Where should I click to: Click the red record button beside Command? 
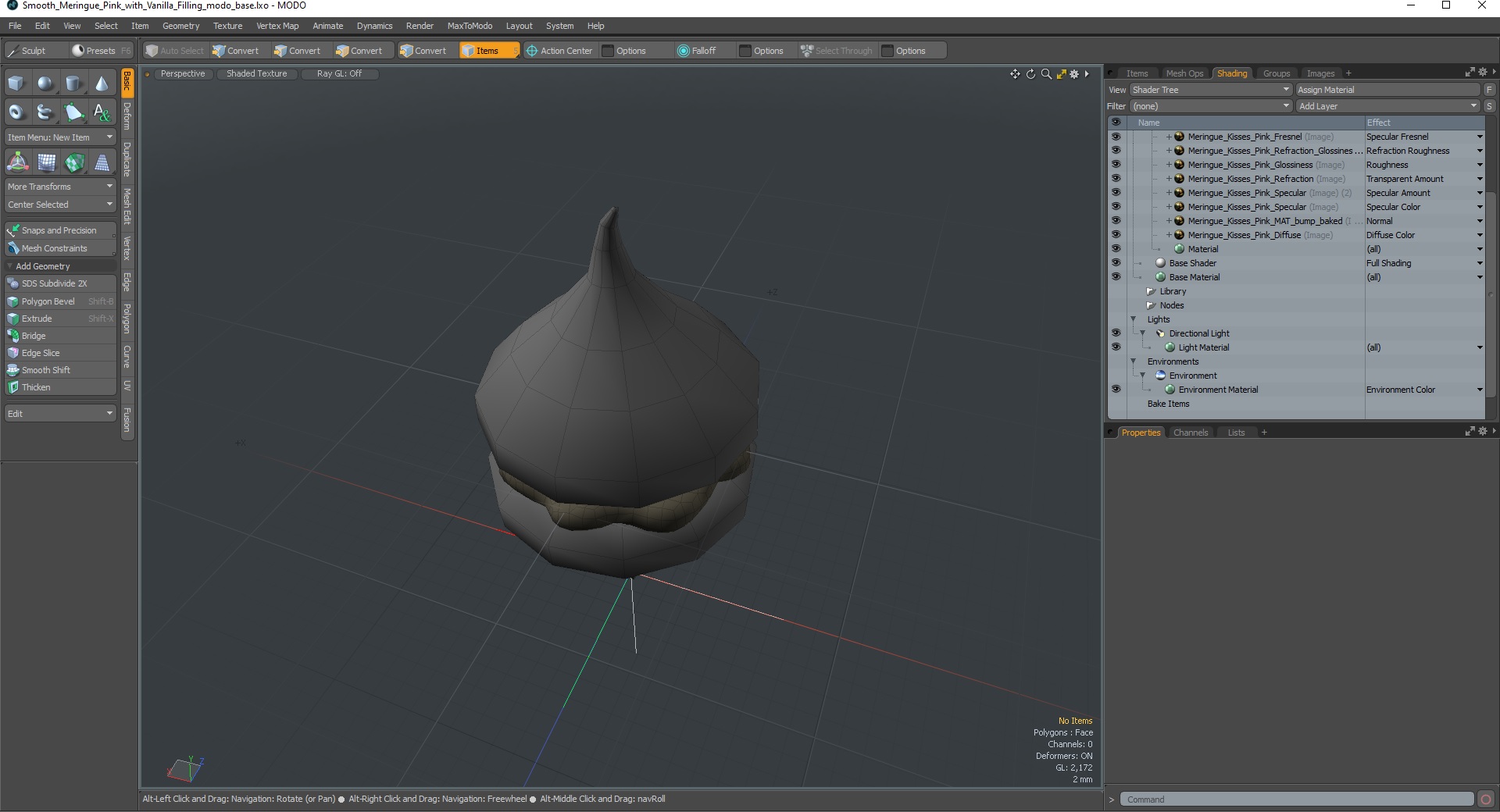1486,799
